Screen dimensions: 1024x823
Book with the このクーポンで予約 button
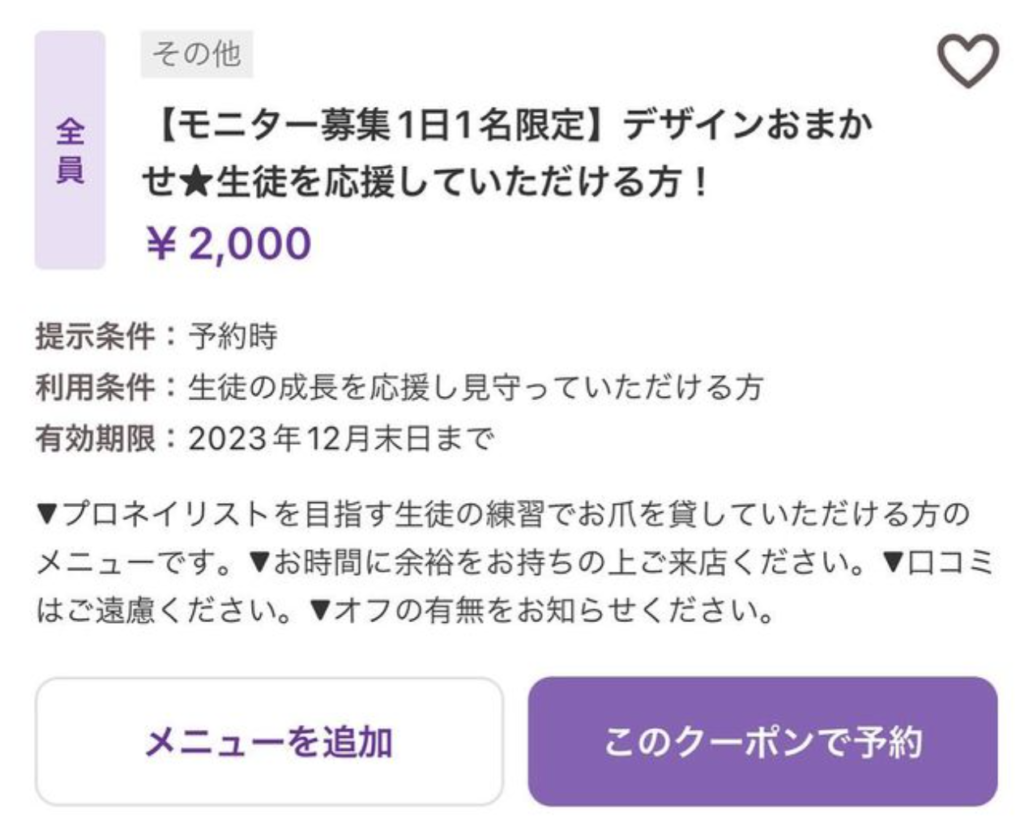(762, 742)
